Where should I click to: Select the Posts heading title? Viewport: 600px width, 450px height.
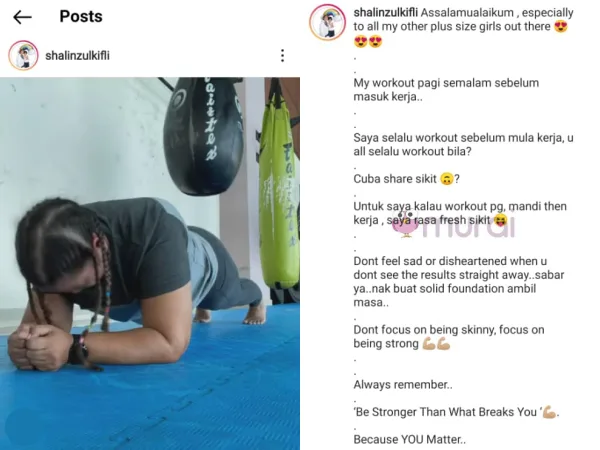(81, 16)
